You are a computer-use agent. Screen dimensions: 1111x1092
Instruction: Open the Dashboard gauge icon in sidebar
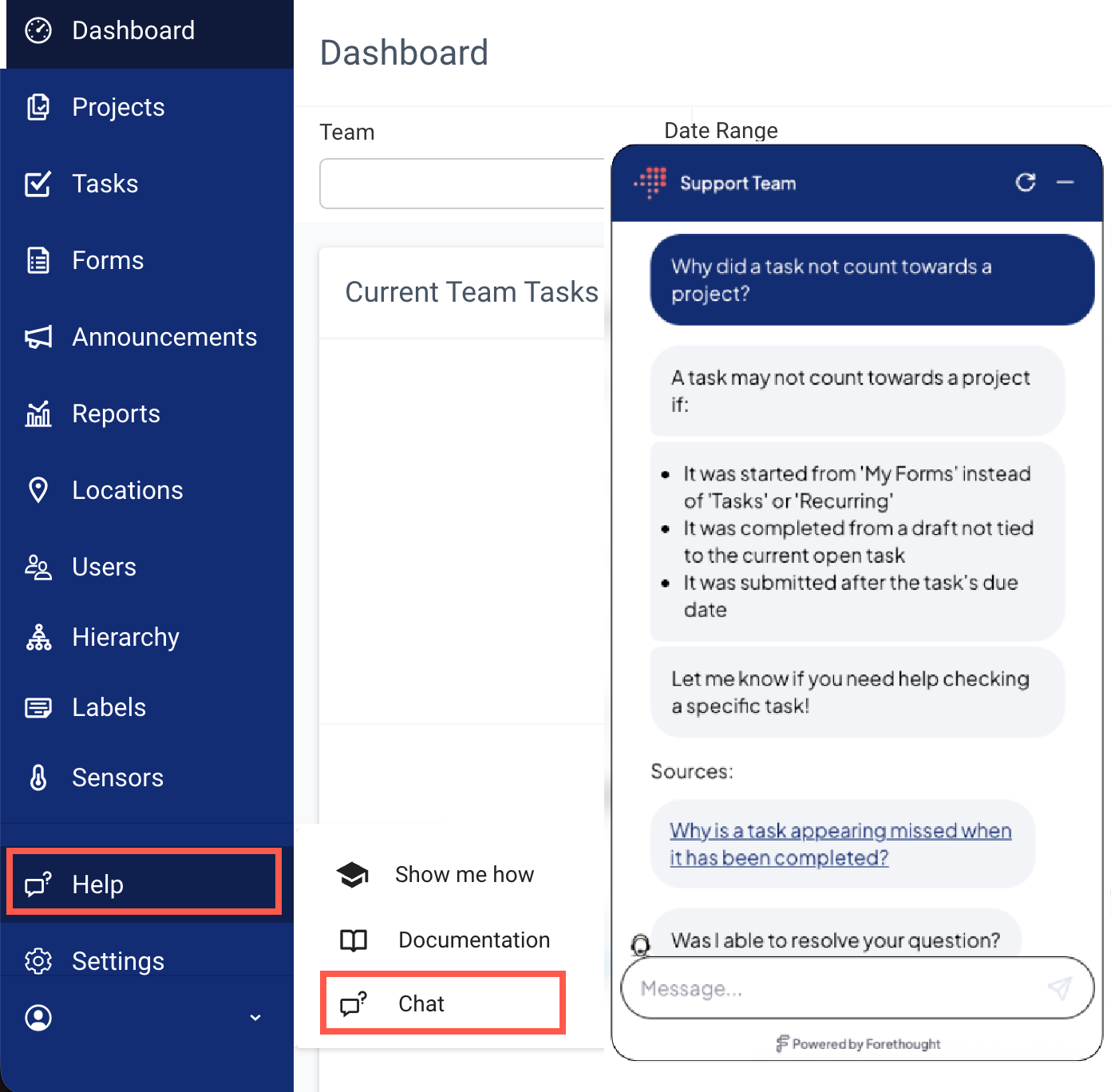click(38, 30)
